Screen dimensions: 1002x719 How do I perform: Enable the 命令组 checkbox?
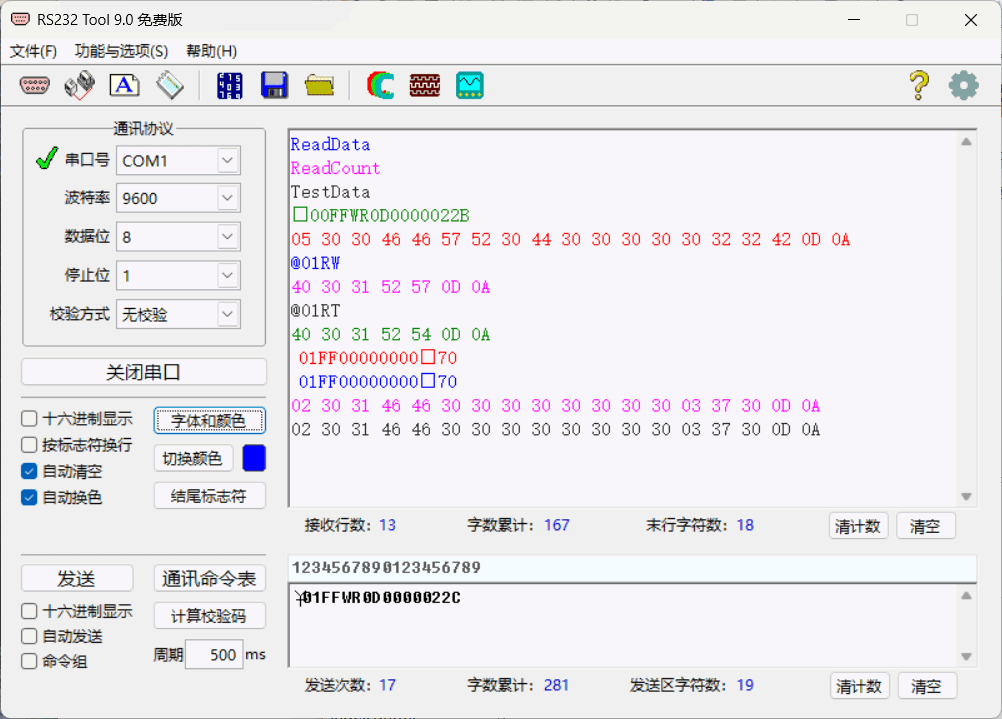click(29, 661)
